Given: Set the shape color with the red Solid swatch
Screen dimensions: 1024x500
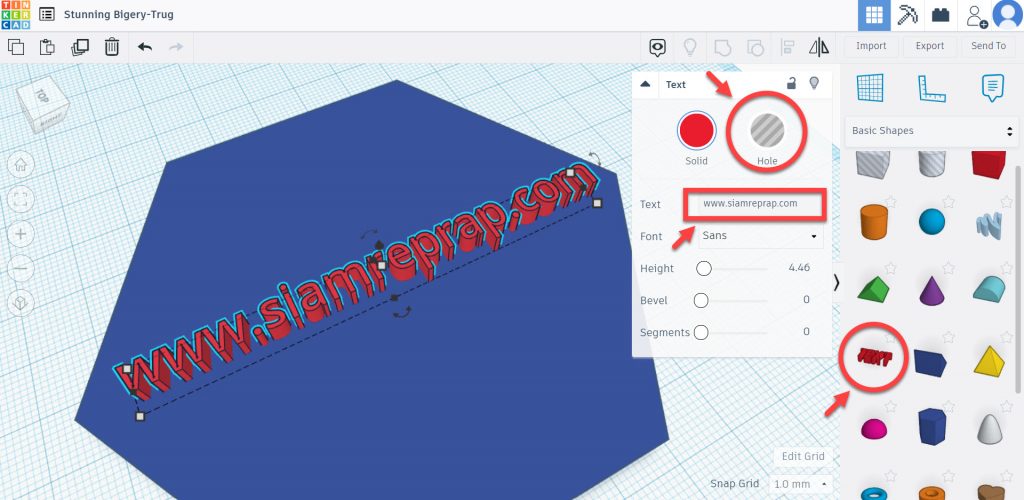Looking at the screenshot, I should (x=696, y=130).
